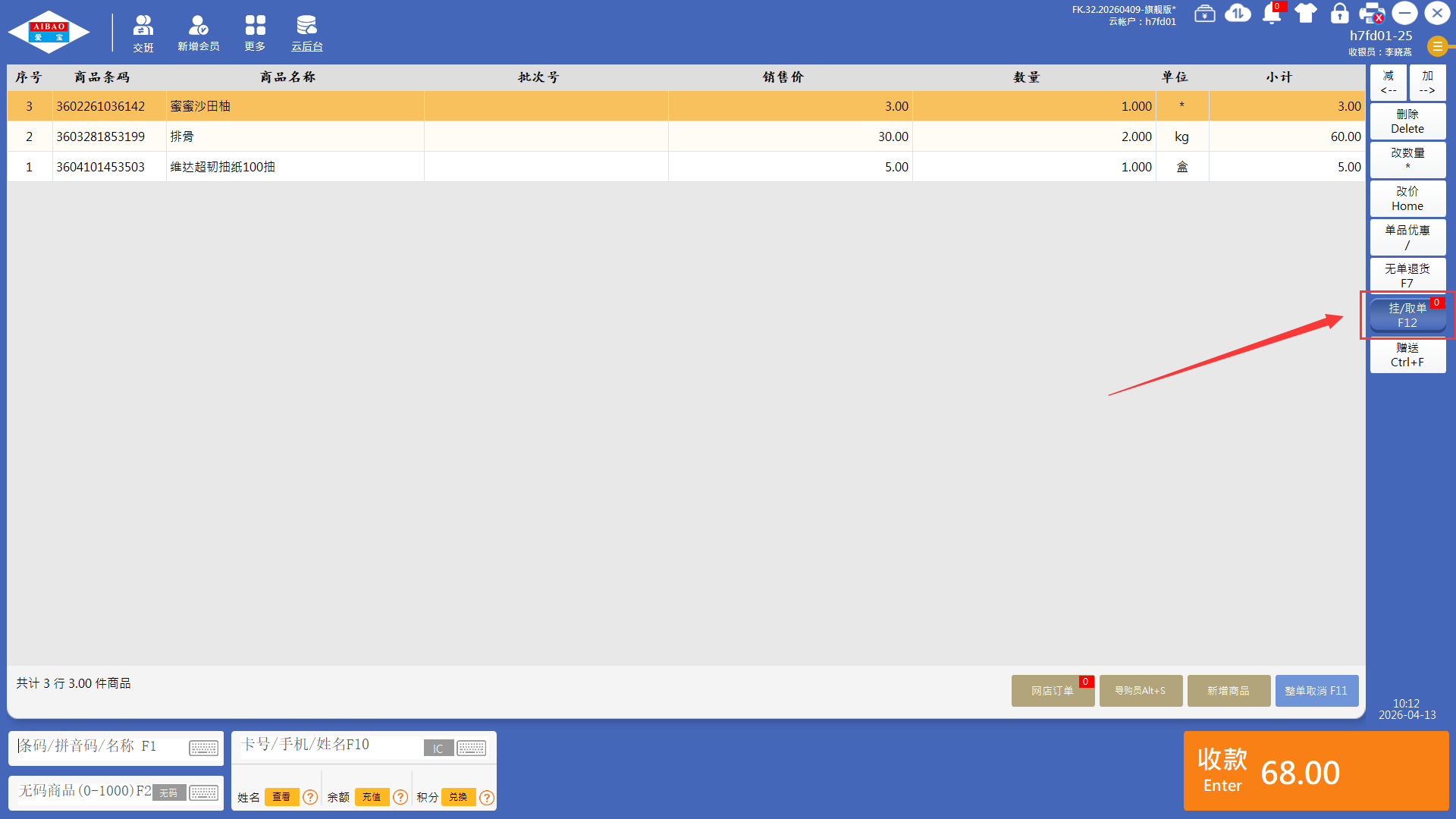
Task: Toggle the IC card reader button
Action: pyautogui.click(x=438, y=748)
